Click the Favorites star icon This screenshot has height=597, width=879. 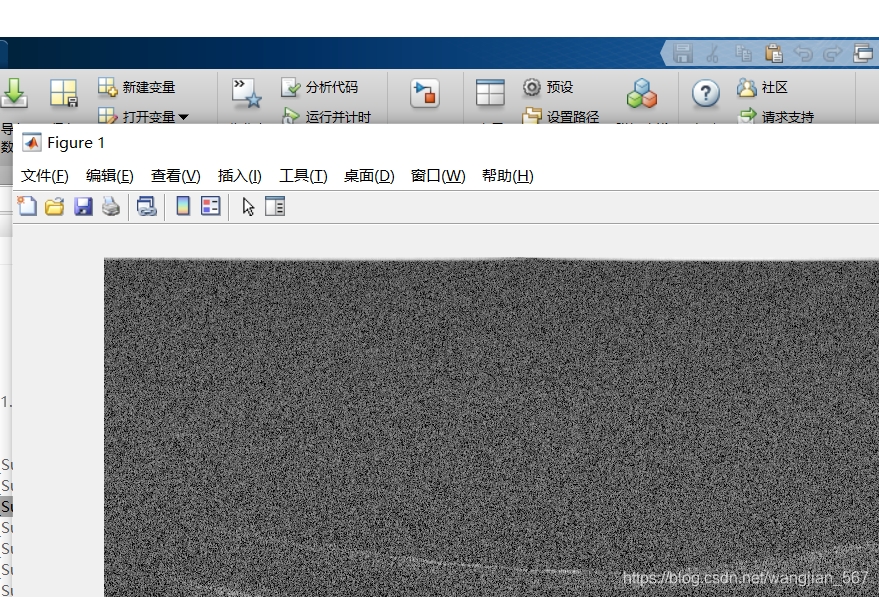pos(247,92)
